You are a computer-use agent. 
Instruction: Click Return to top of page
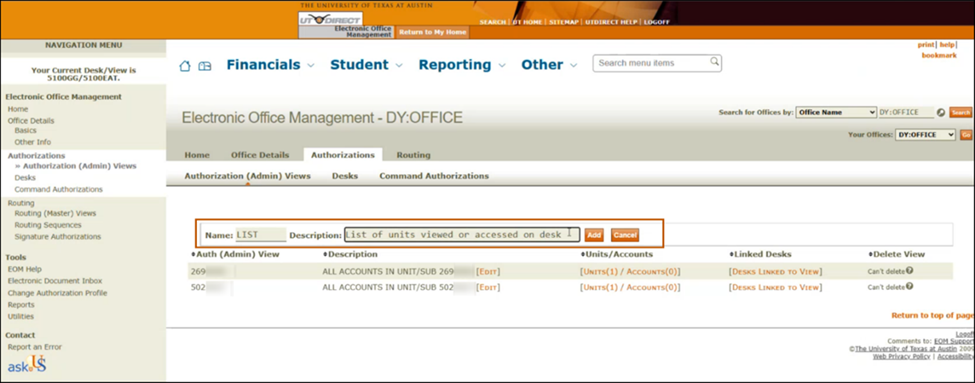pyautogui.click(x=932, y=315)
